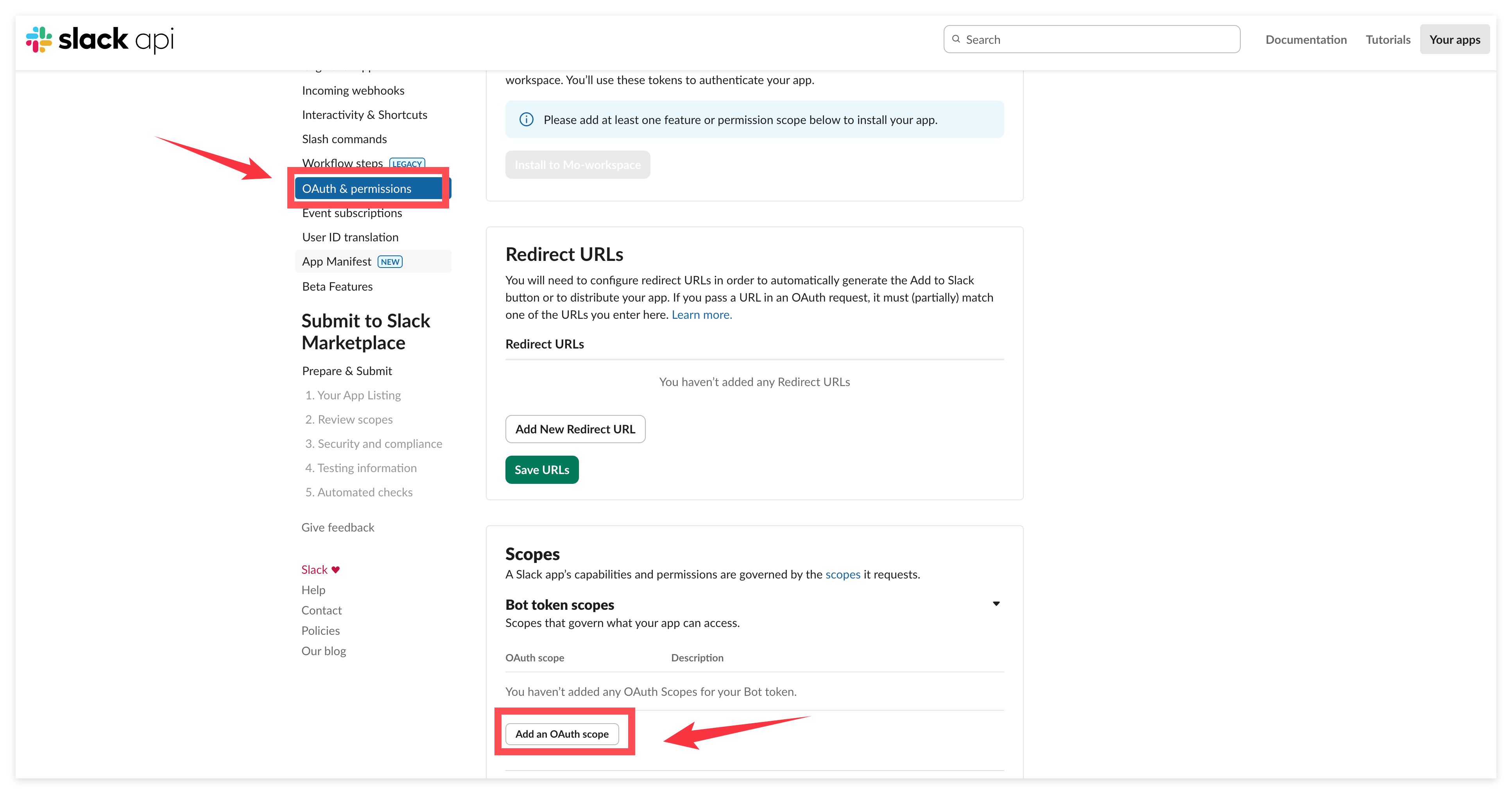
Task: Select App Manifest in sidebar
Action: [337, 261]
